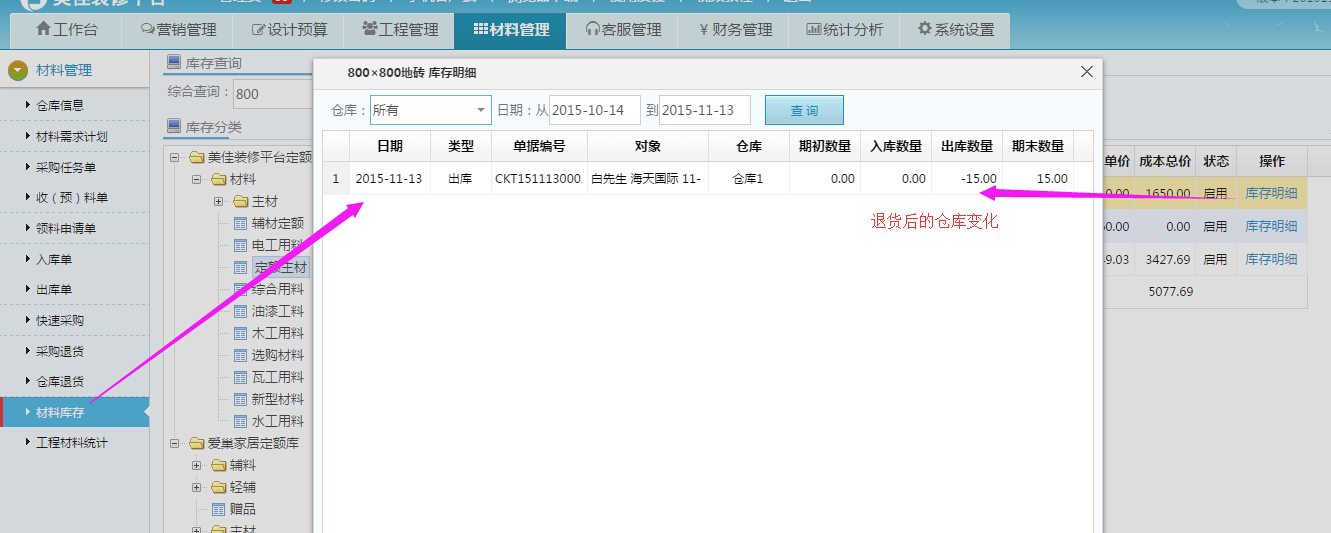Click the 客服管理 headset icon
The height and width of the screenshot is (533, 1331).
[x=593, y=30]
